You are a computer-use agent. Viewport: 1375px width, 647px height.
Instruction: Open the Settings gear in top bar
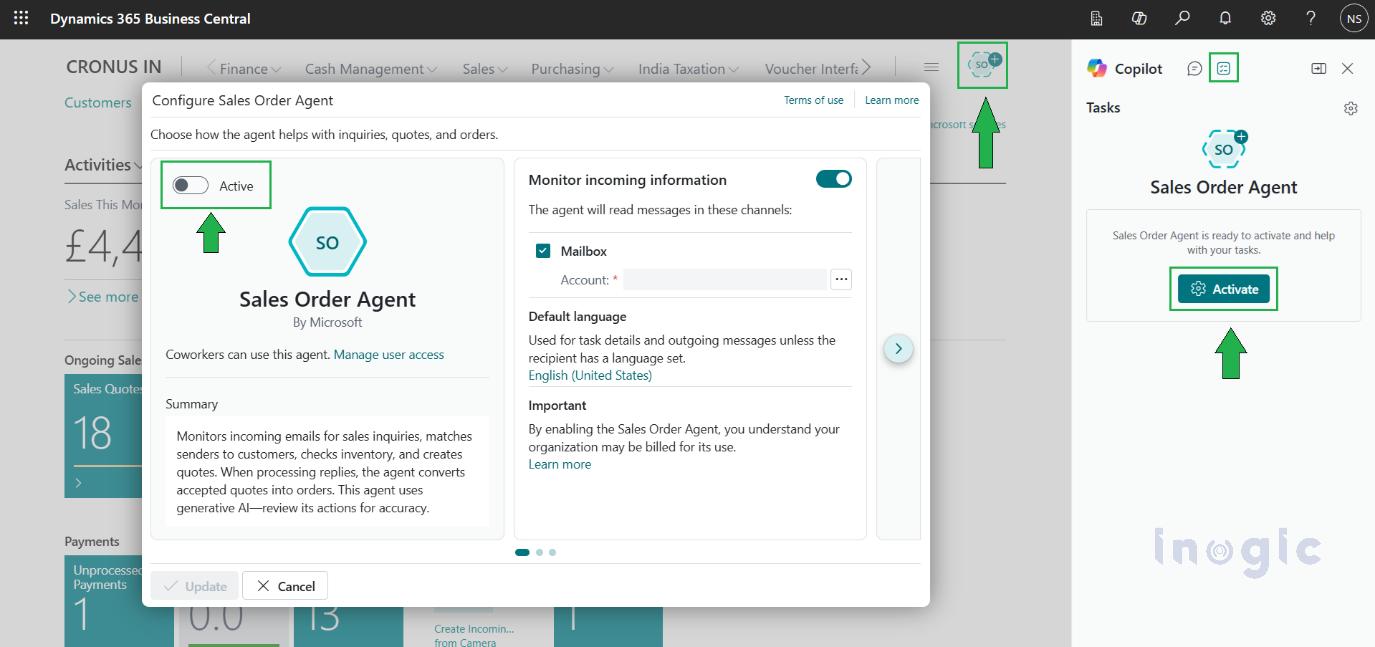1268,18
